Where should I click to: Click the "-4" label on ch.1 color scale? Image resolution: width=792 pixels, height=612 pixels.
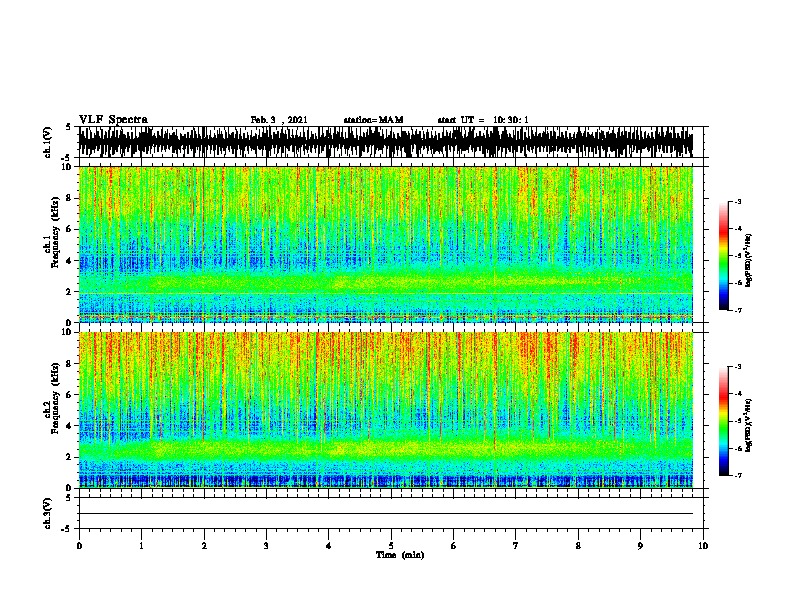click(x=737, y=229)
